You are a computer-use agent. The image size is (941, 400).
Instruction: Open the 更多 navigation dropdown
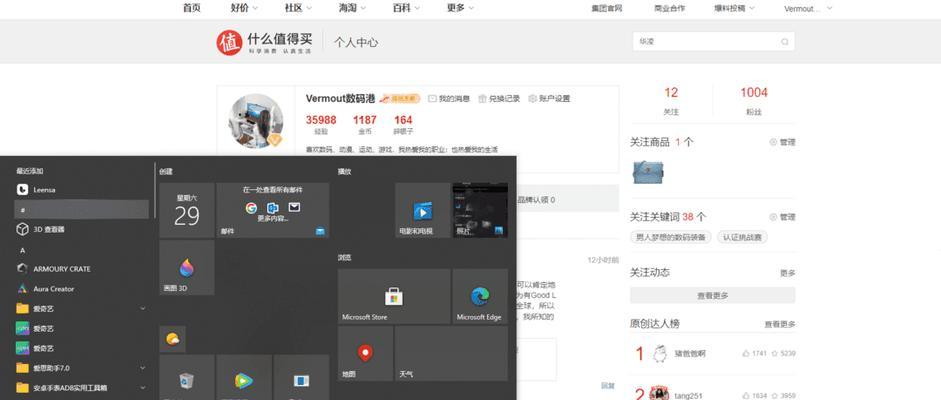(x=460, y=8)
